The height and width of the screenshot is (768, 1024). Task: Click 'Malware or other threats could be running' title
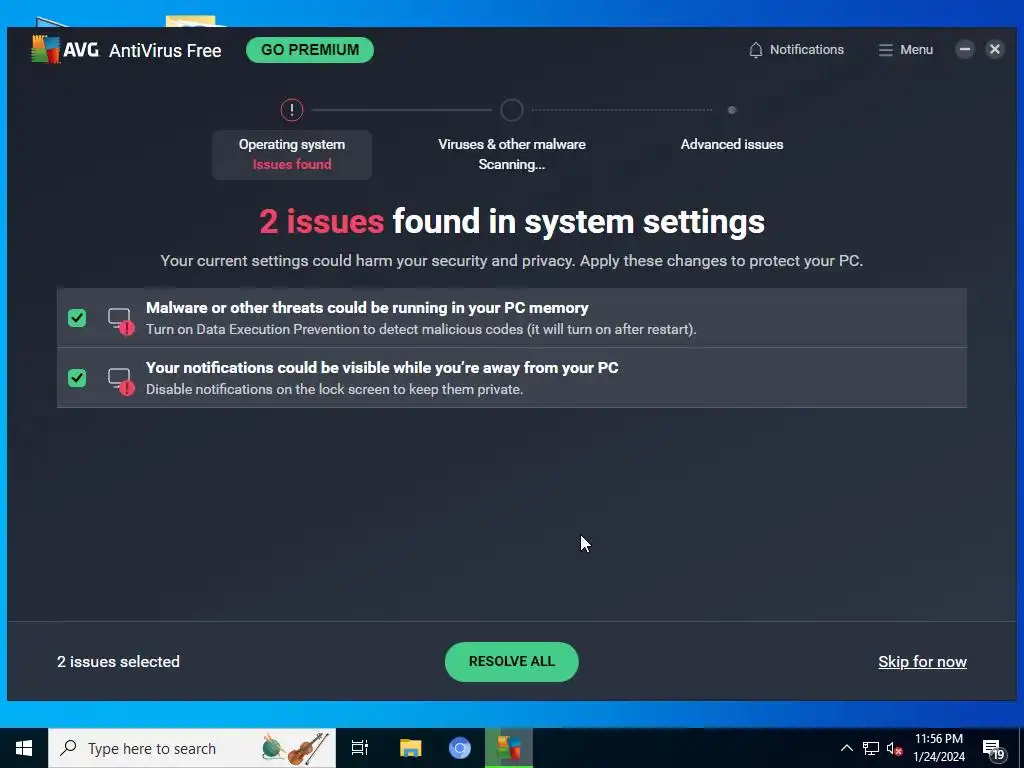pos(367,308)
